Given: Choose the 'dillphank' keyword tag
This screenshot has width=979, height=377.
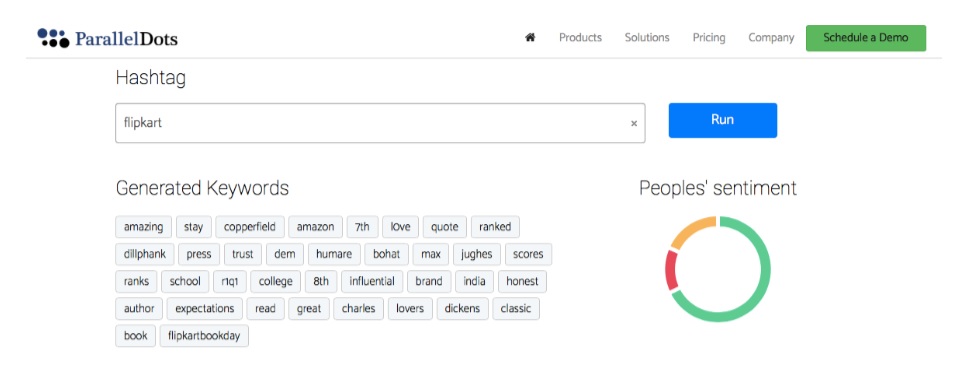Looking at the screenshot, I should tap(145, 254).
